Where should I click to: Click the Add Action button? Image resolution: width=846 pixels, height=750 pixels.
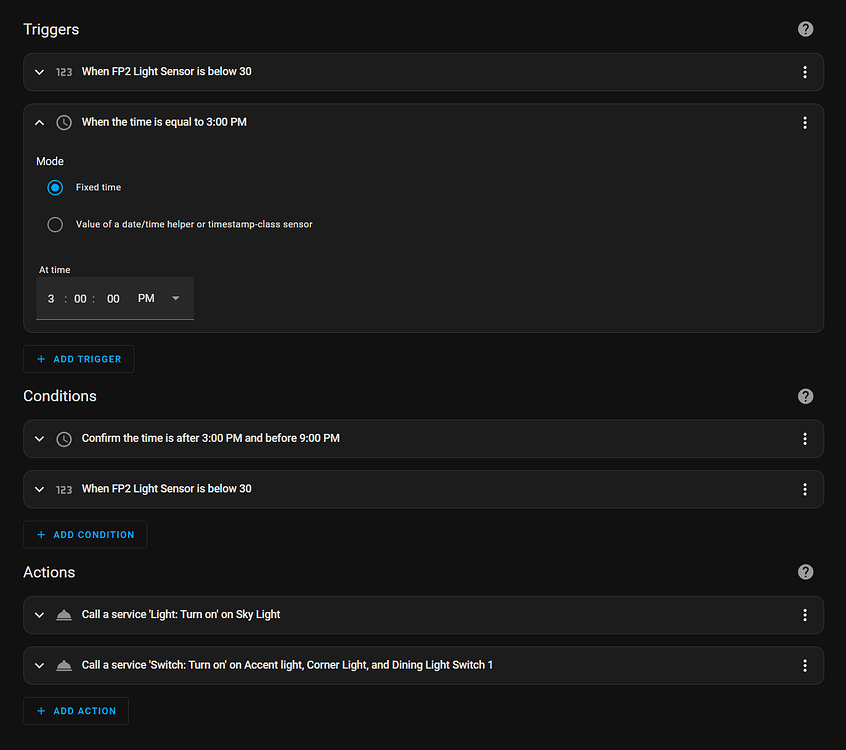tap(76, 711)
